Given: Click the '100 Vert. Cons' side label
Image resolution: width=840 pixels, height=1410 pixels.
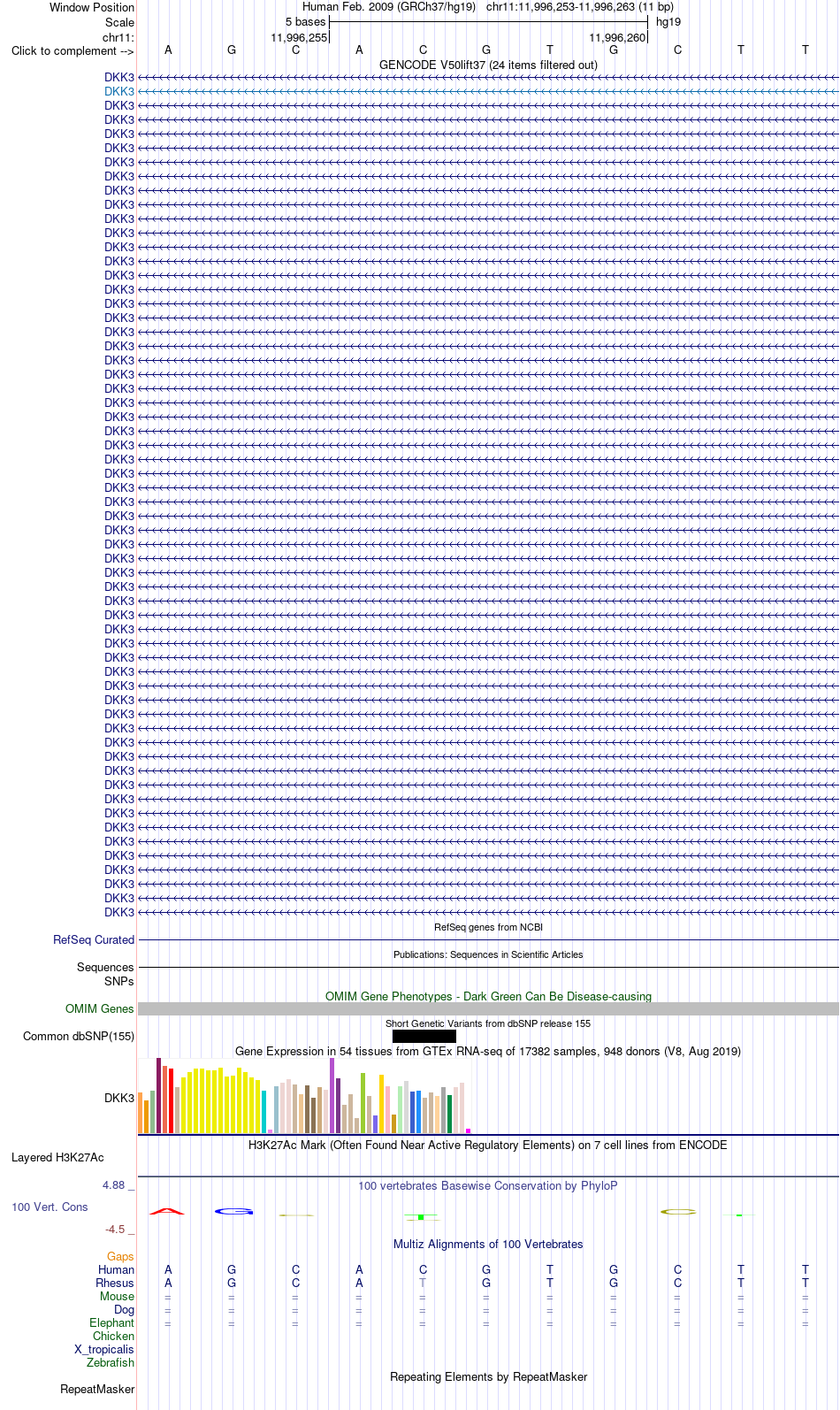Looking at the screenshot, I should pos(50,1207).
